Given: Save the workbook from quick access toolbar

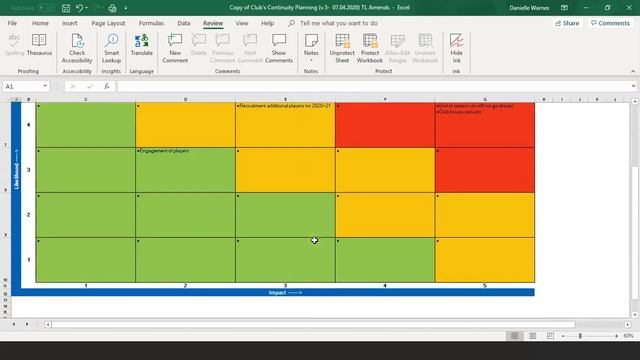Looking at the screenshot, I should [x=66, y=8].
